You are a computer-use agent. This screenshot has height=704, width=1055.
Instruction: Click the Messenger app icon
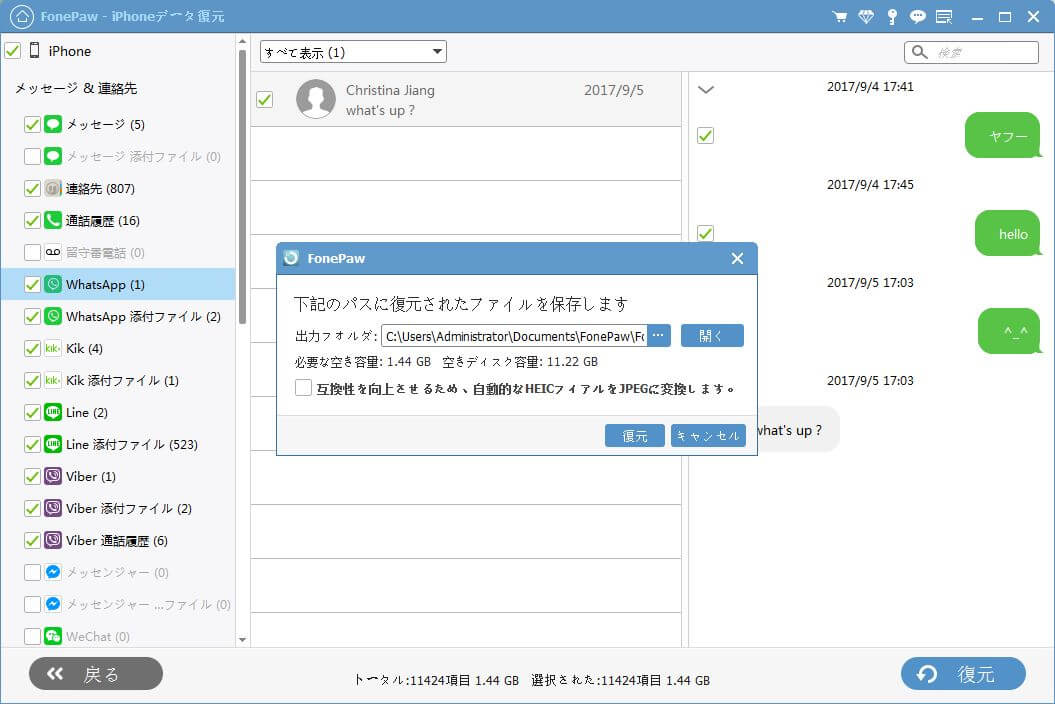click(53, 572)
